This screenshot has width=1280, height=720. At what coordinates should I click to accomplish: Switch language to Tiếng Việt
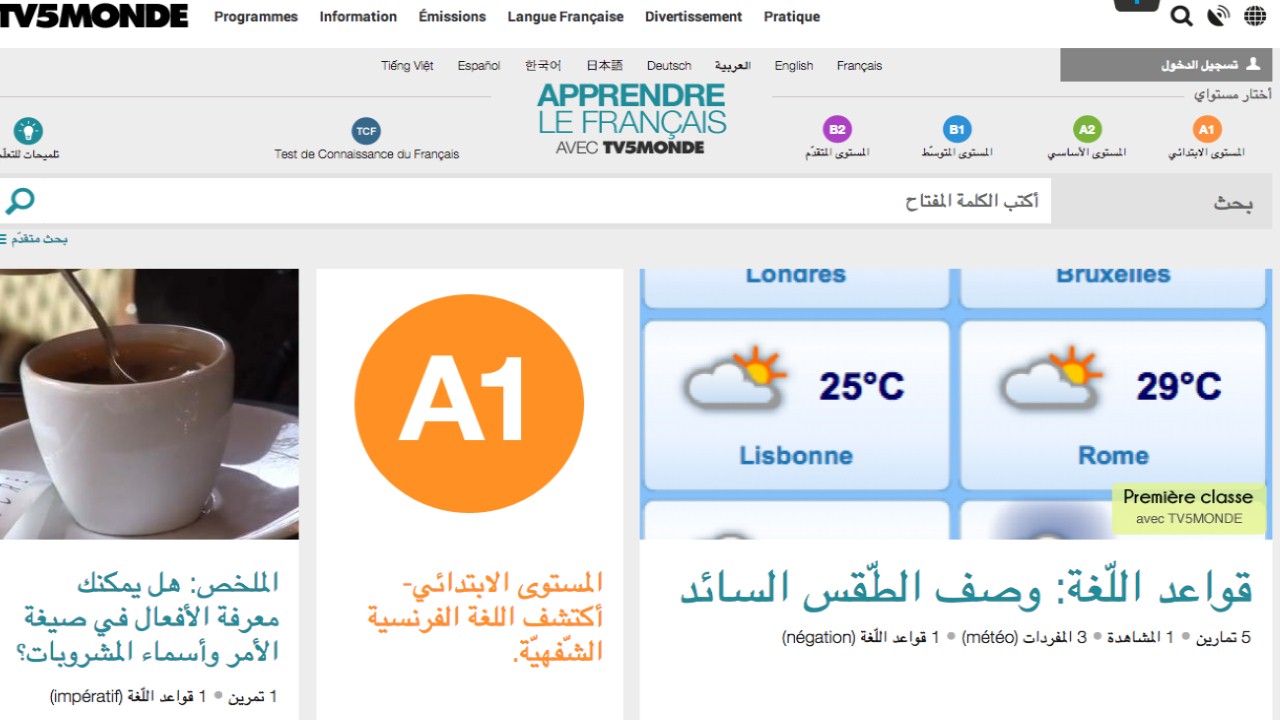click(407, 66)
